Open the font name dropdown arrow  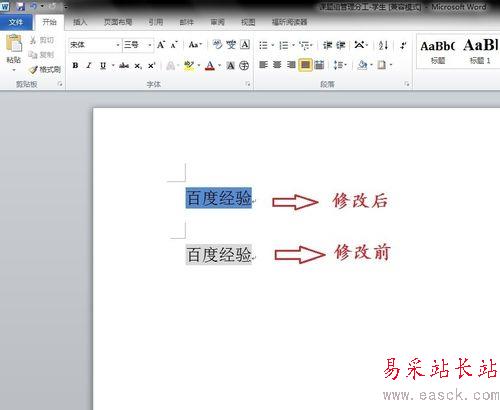118,45
